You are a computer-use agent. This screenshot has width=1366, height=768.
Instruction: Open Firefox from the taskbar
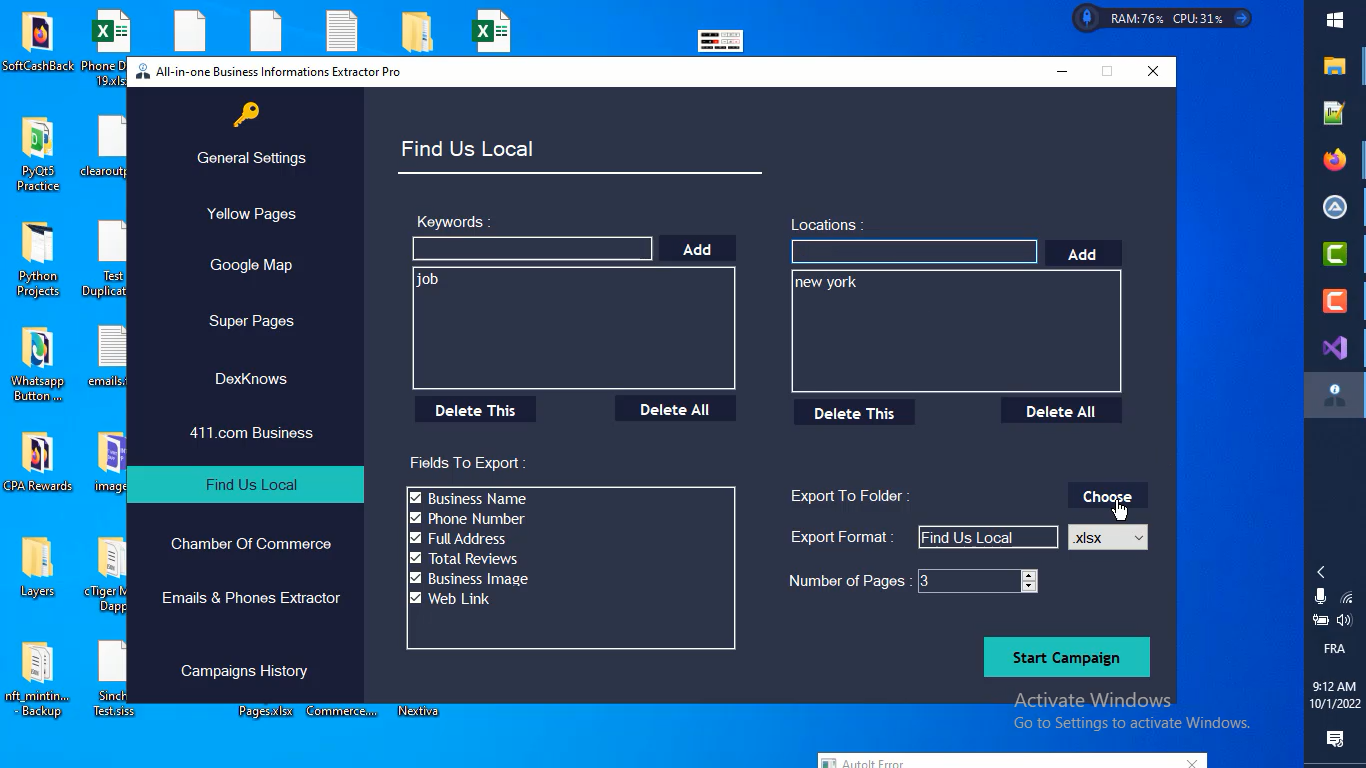click(x=1335, y=160)
